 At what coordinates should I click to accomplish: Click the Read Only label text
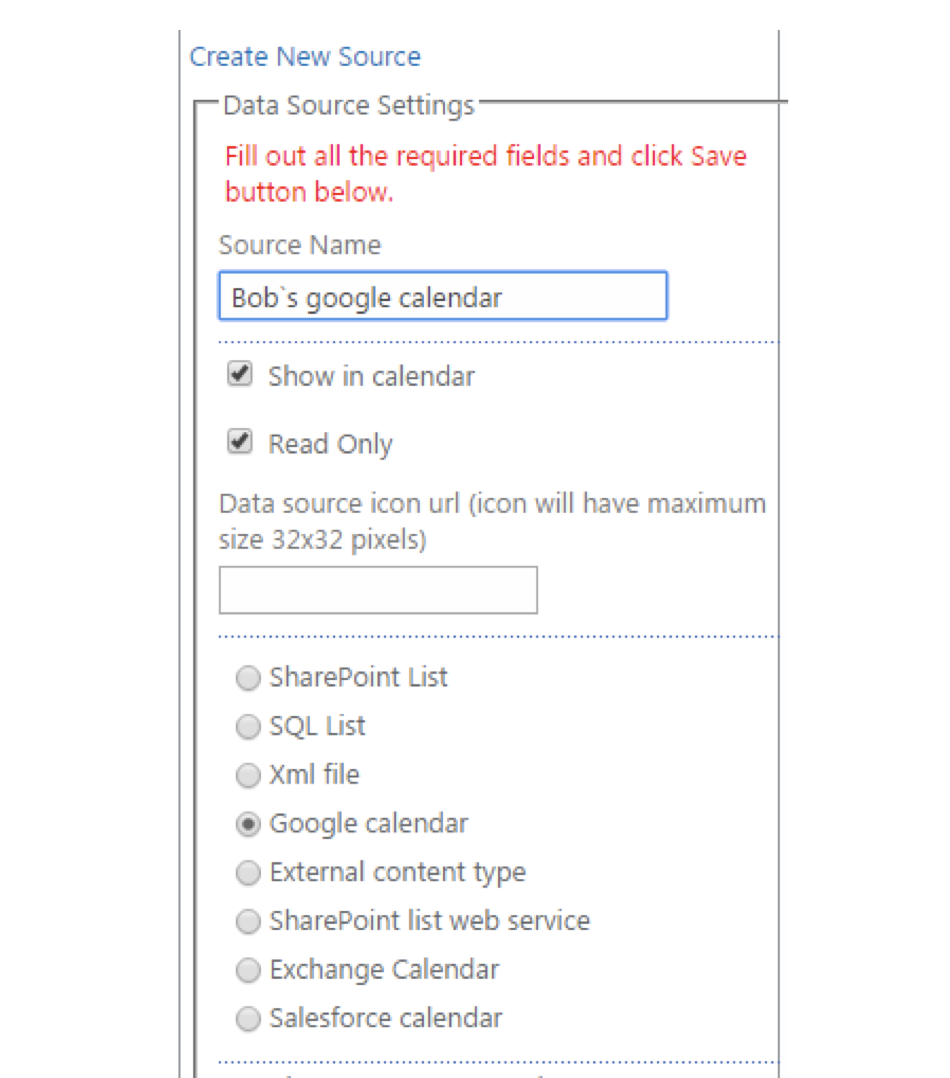[x=330, y=443]
